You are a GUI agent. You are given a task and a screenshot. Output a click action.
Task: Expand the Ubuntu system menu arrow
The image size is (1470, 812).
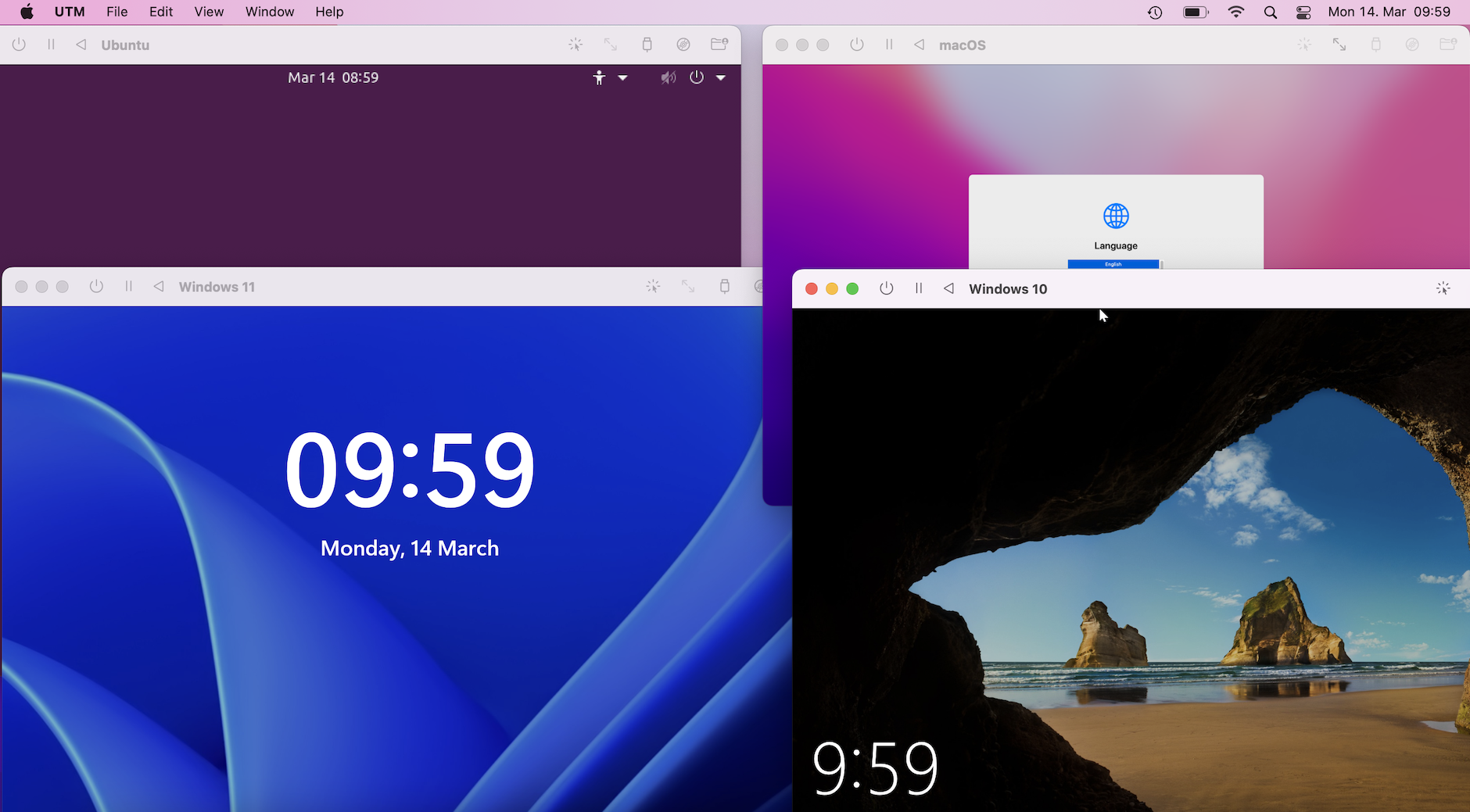click(x=721, y=77)
